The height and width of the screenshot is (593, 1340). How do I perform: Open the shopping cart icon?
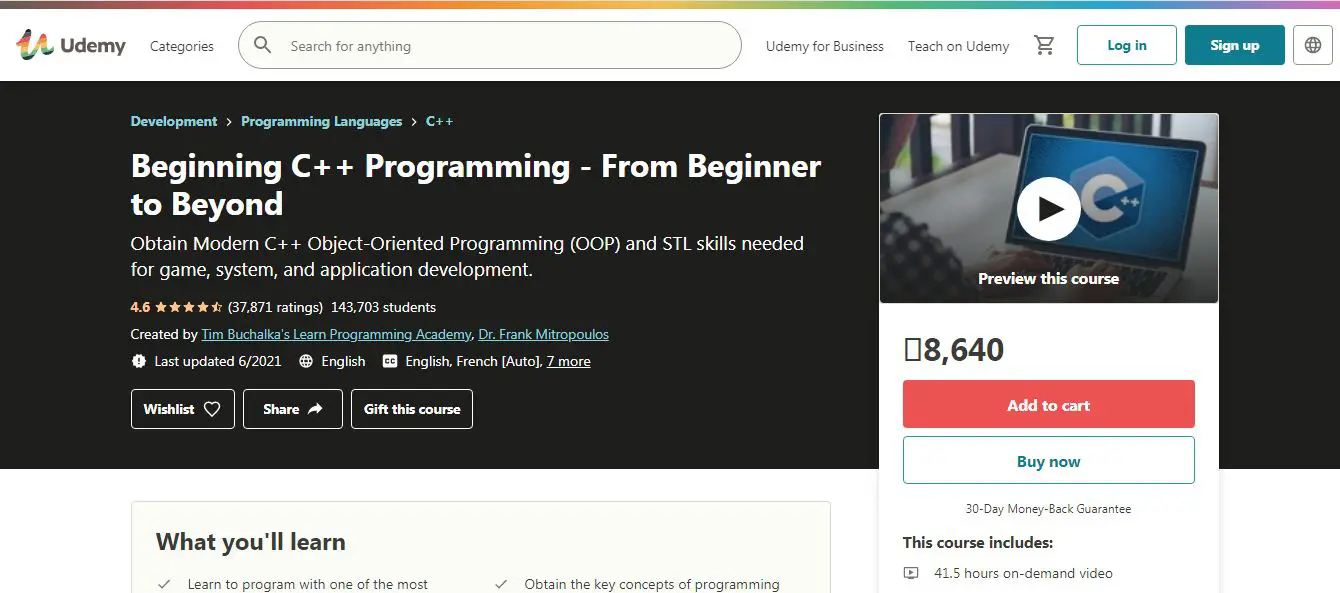coord(1044,45)
